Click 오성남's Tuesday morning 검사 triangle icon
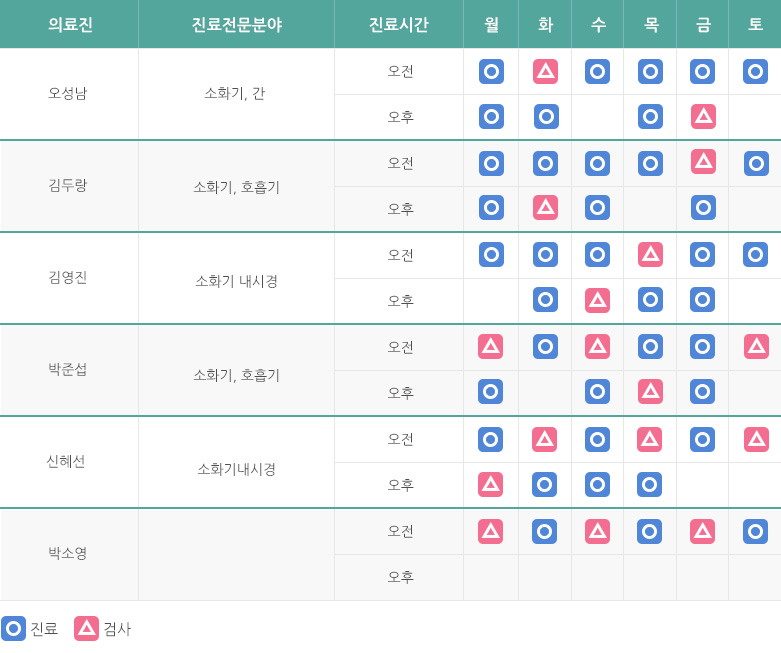Image resolution: width=781 pixels, height=653 pixels. click(x=545, y=71)
